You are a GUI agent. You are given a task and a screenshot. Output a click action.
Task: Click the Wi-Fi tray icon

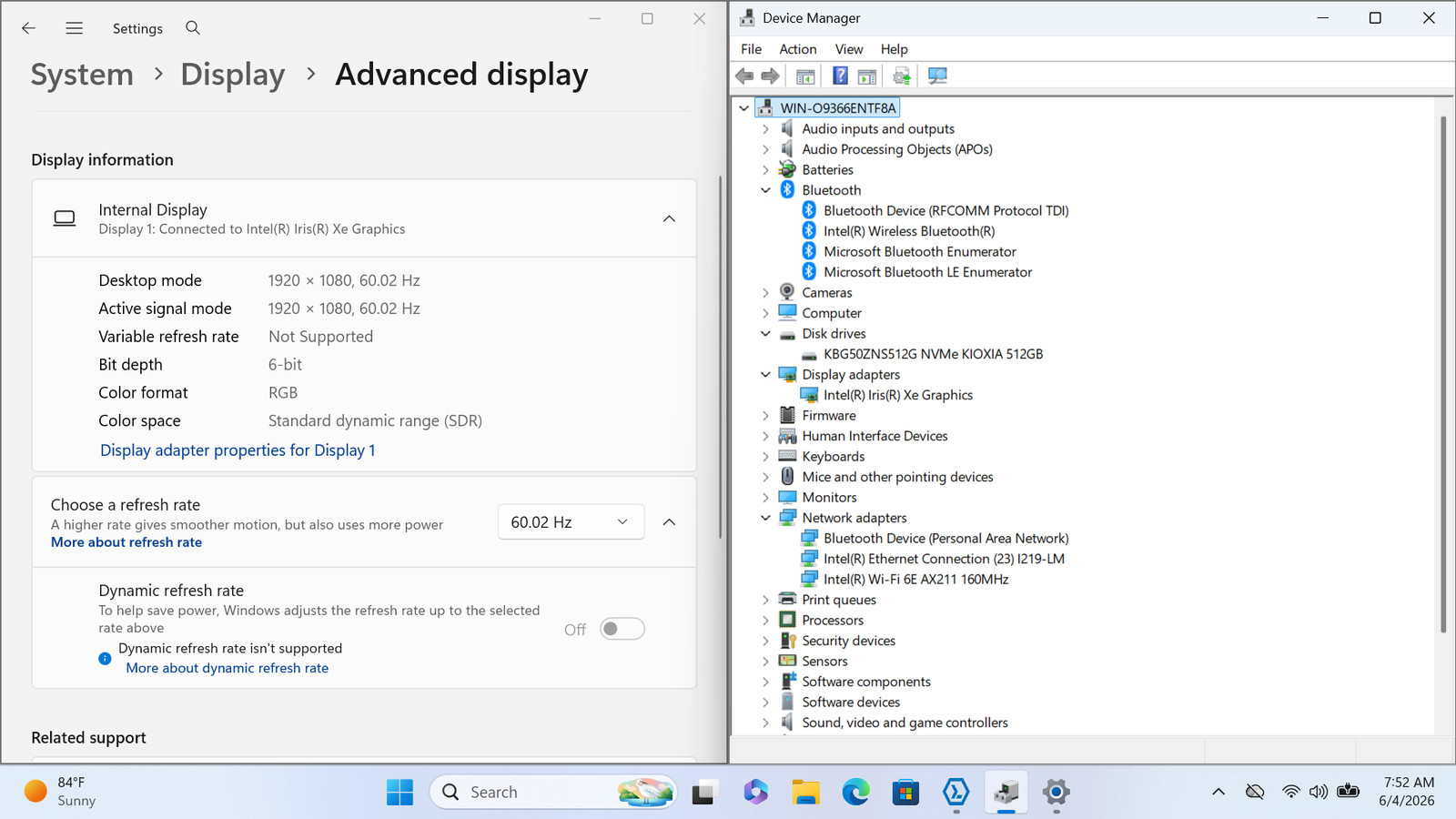pos(1290,792)
